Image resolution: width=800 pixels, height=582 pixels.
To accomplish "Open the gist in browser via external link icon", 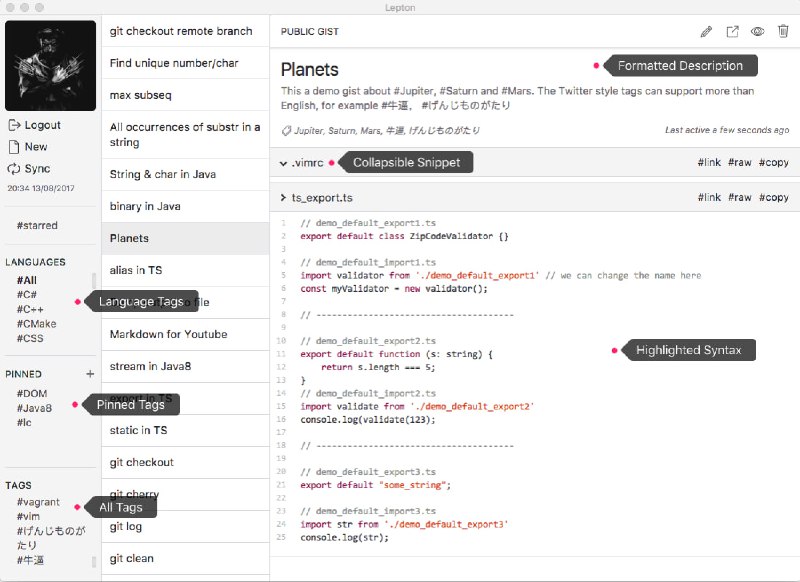I will click(x=733, y=31).
